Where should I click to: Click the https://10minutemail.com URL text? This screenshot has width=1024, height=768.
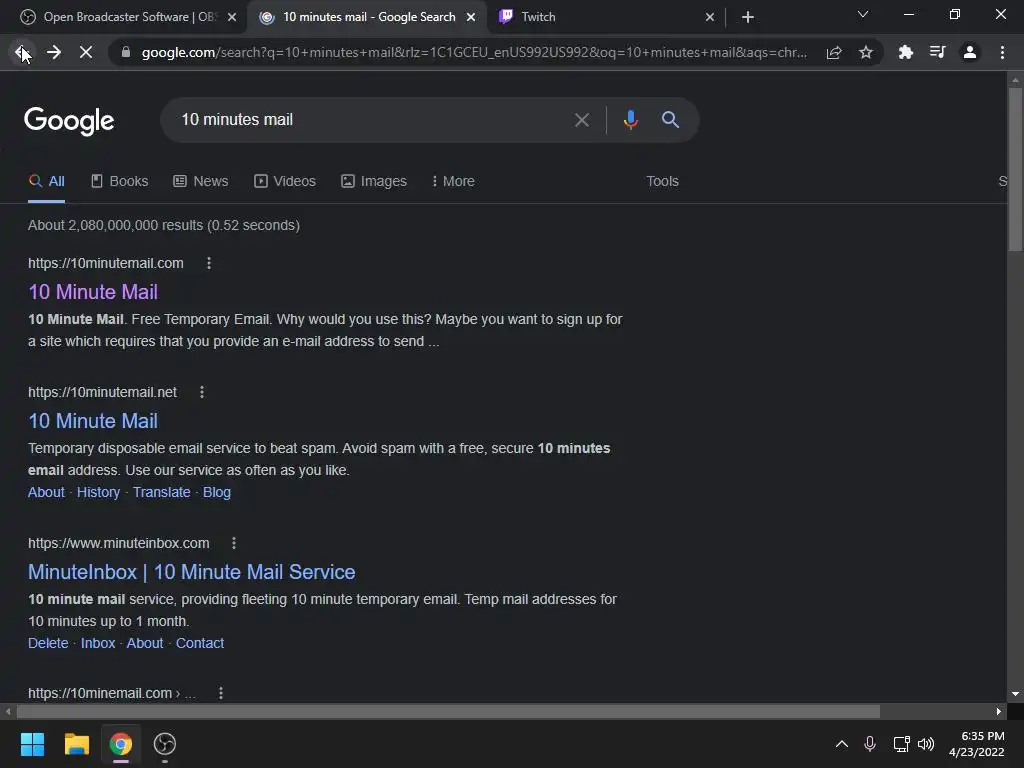(x=106, y=263)
